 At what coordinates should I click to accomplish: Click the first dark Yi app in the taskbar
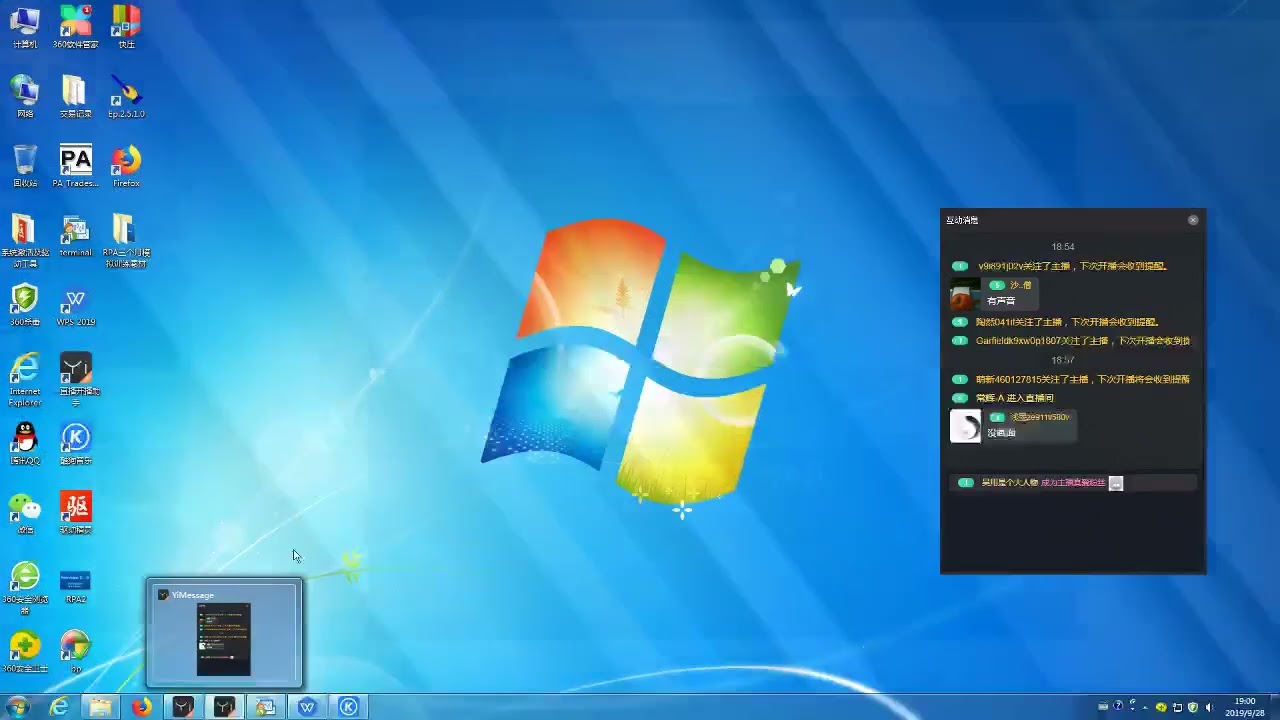coord(183,707)
